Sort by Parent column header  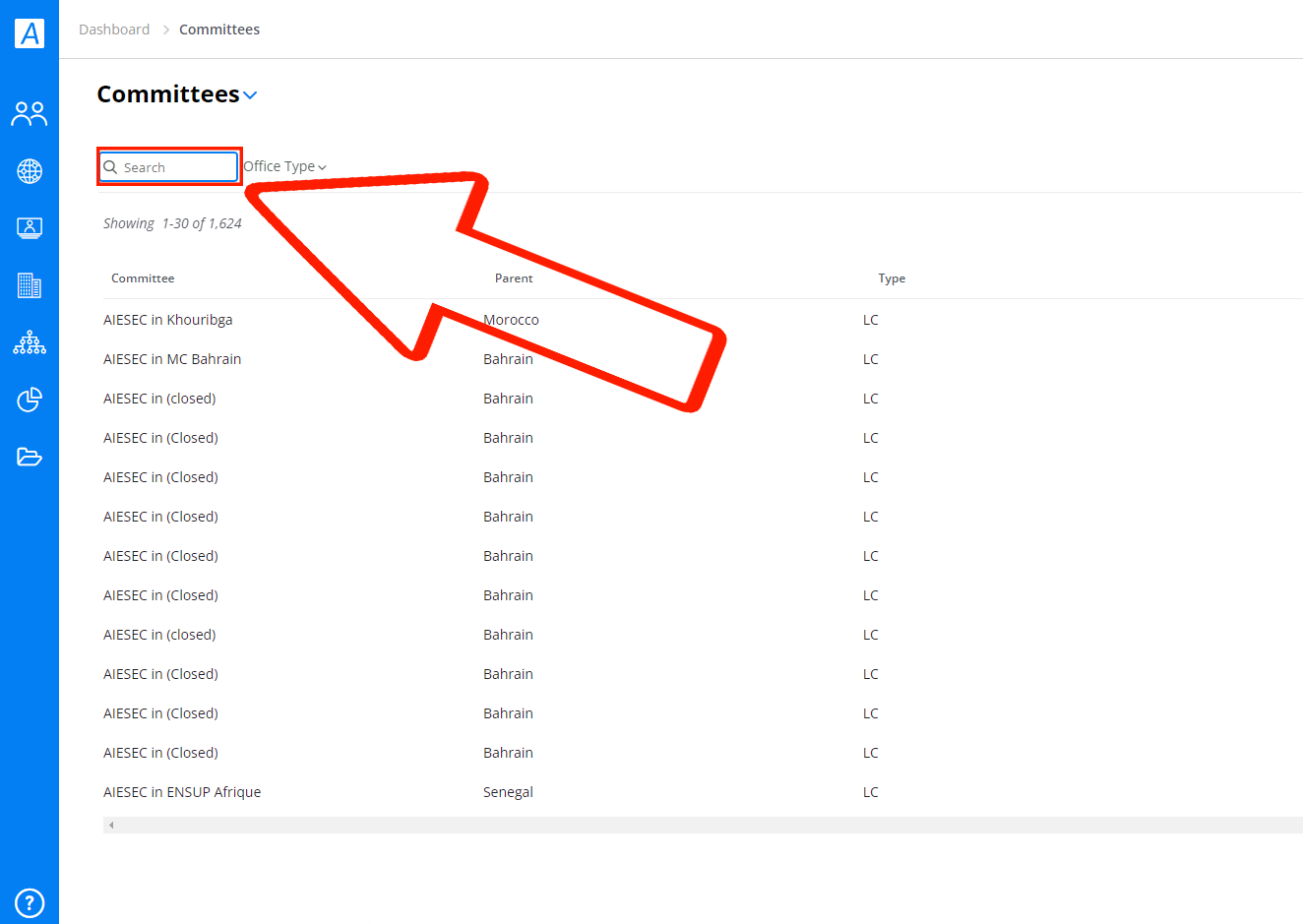point(514,278)
